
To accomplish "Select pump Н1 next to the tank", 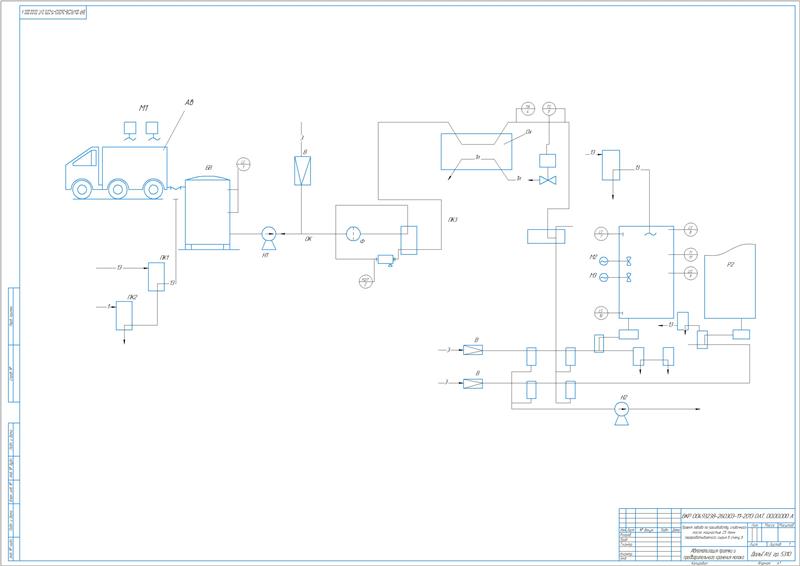I will click(x=268, y=238).
